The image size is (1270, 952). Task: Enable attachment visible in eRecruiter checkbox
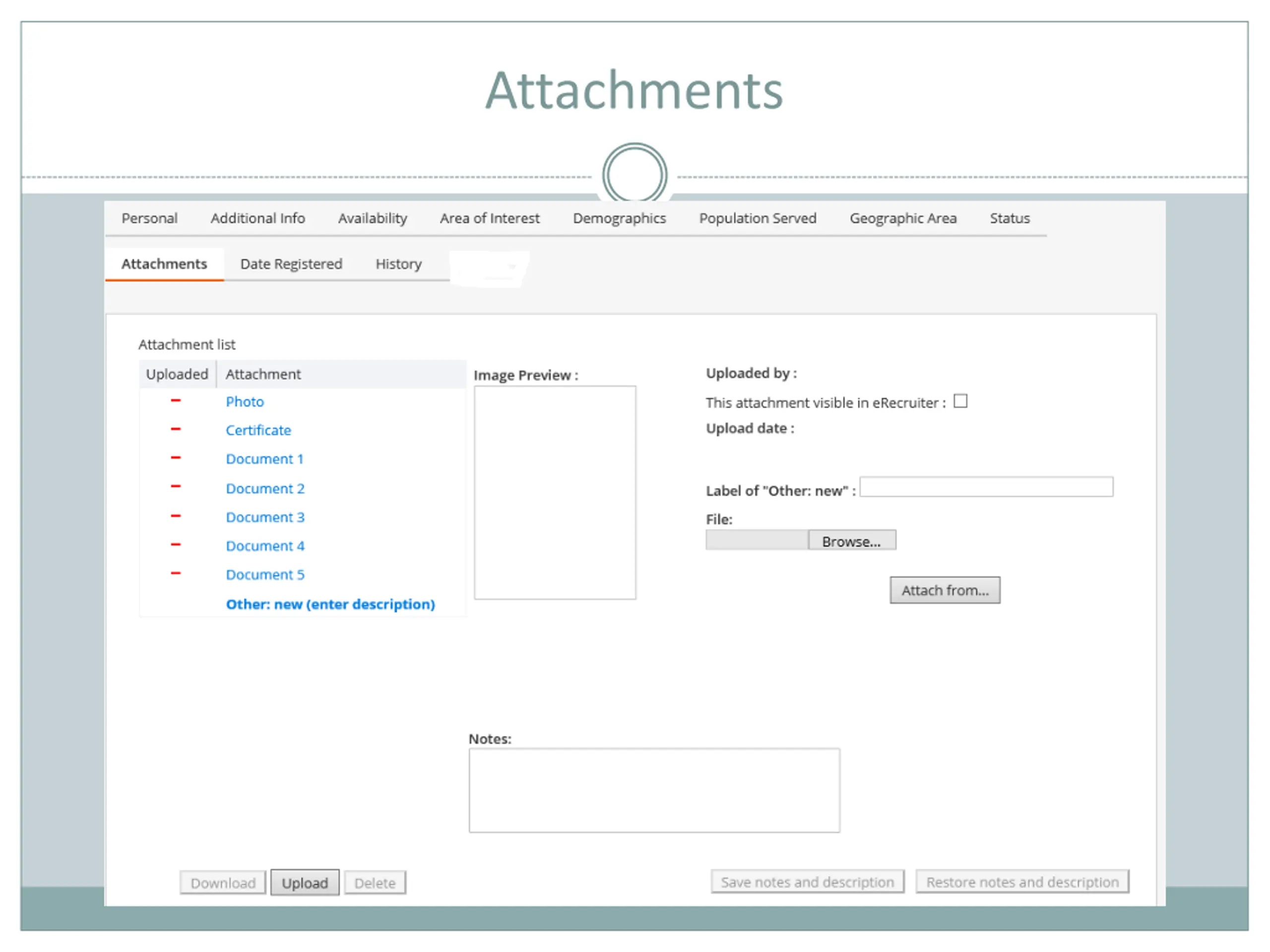(960, 401)
